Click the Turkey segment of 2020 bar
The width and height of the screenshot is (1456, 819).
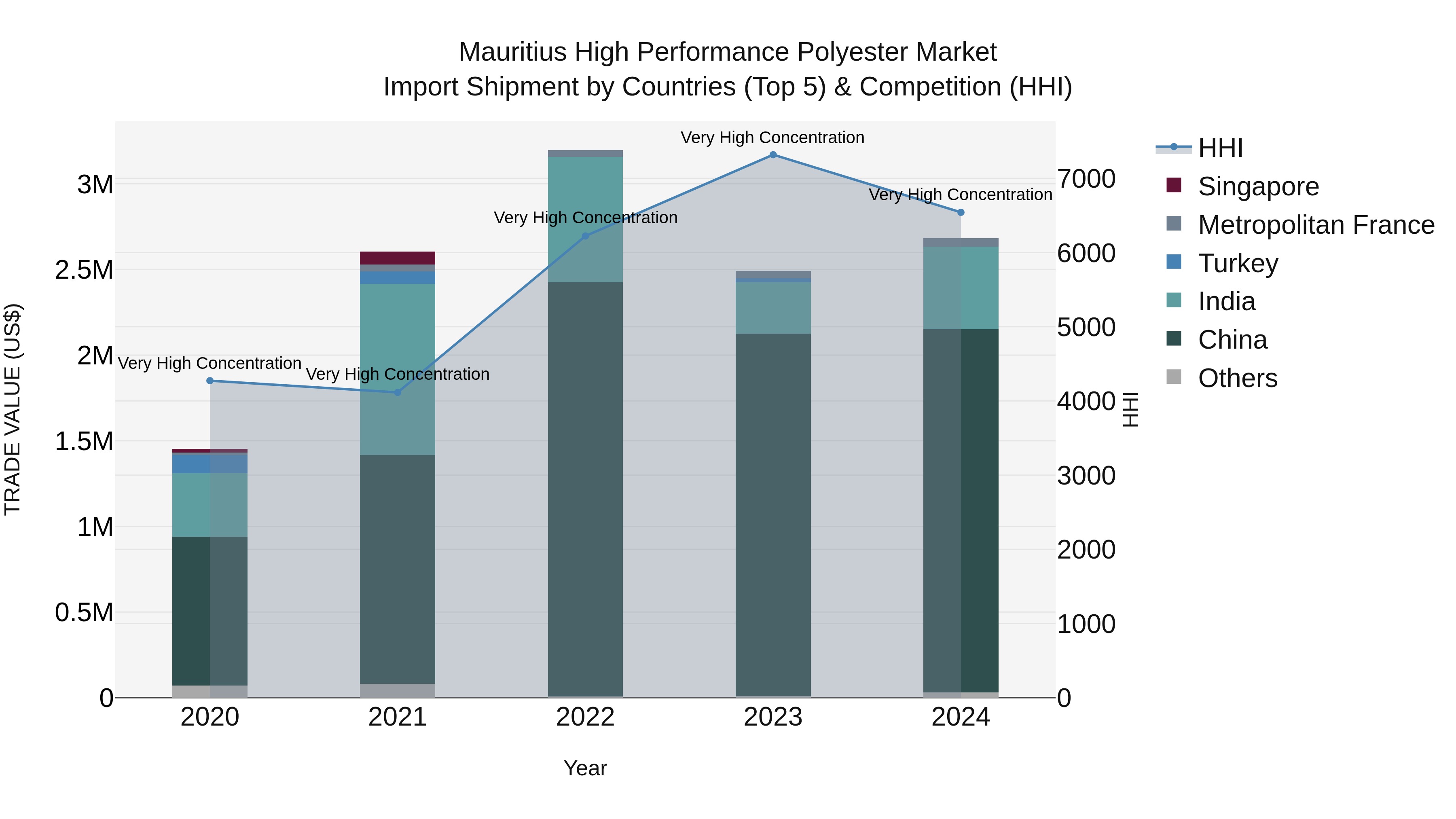click(x=210, y=463)
